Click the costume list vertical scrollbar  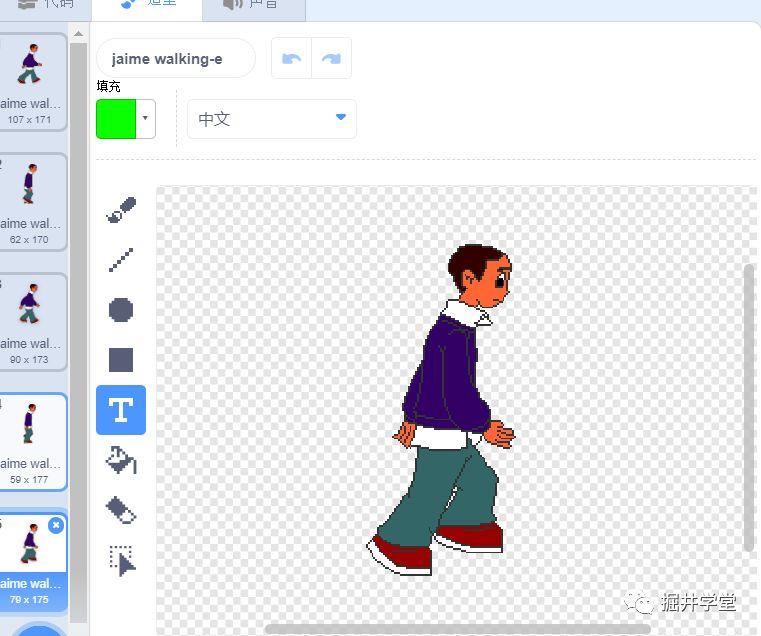coord(78,333)
